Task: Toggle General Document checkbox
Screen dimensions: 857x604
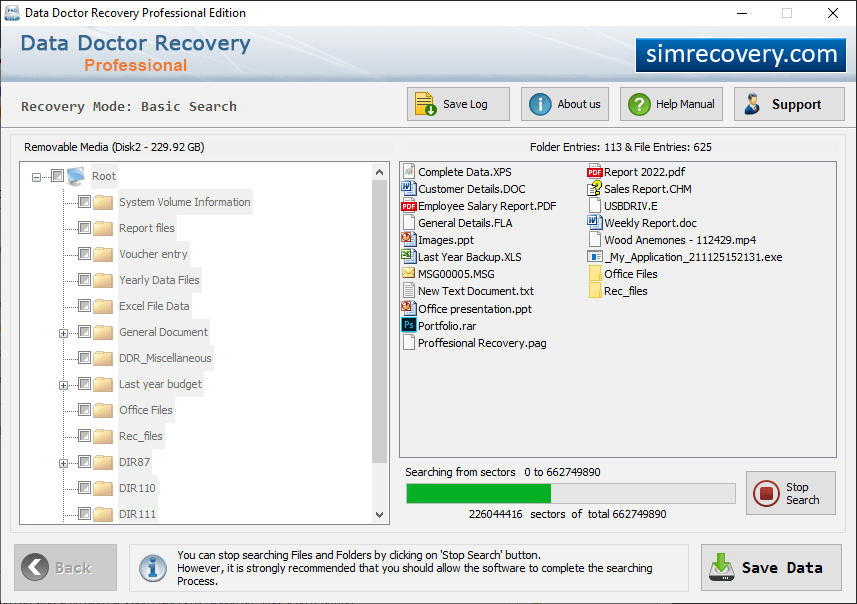Action: [x=84, y=332]
